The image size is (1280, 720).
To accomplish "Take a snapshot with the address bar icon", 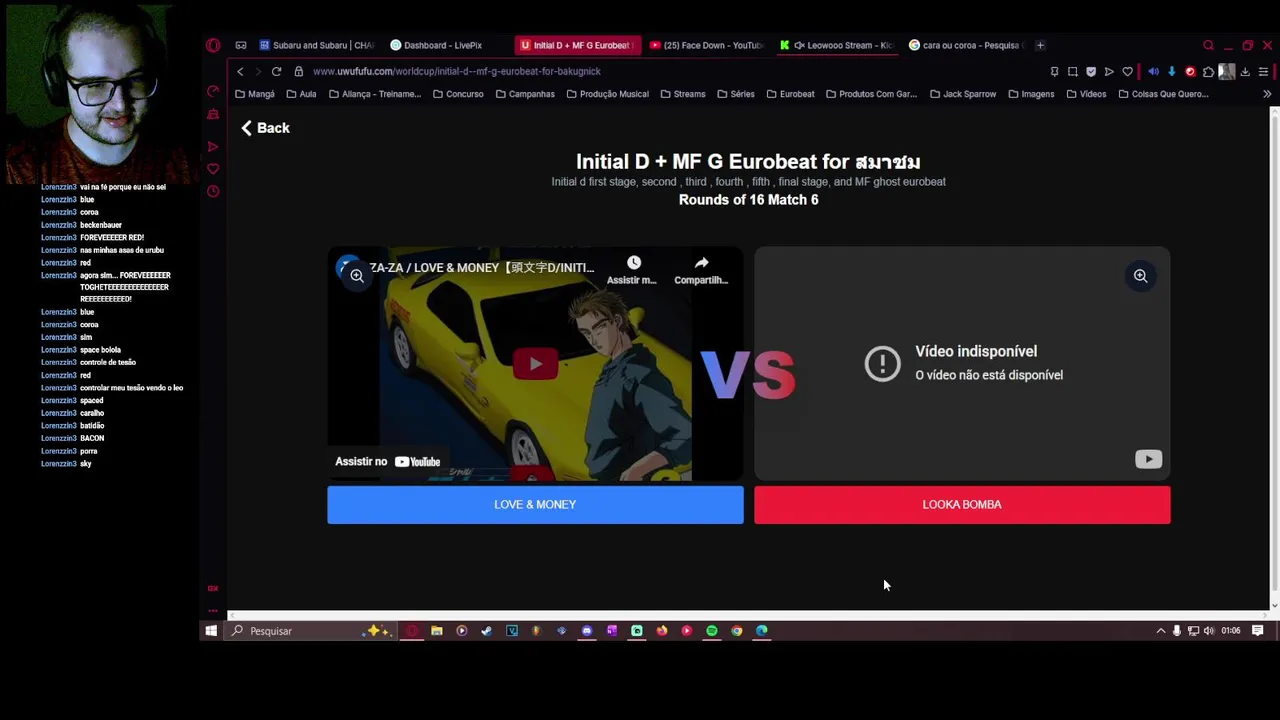I will (1072, 71).
